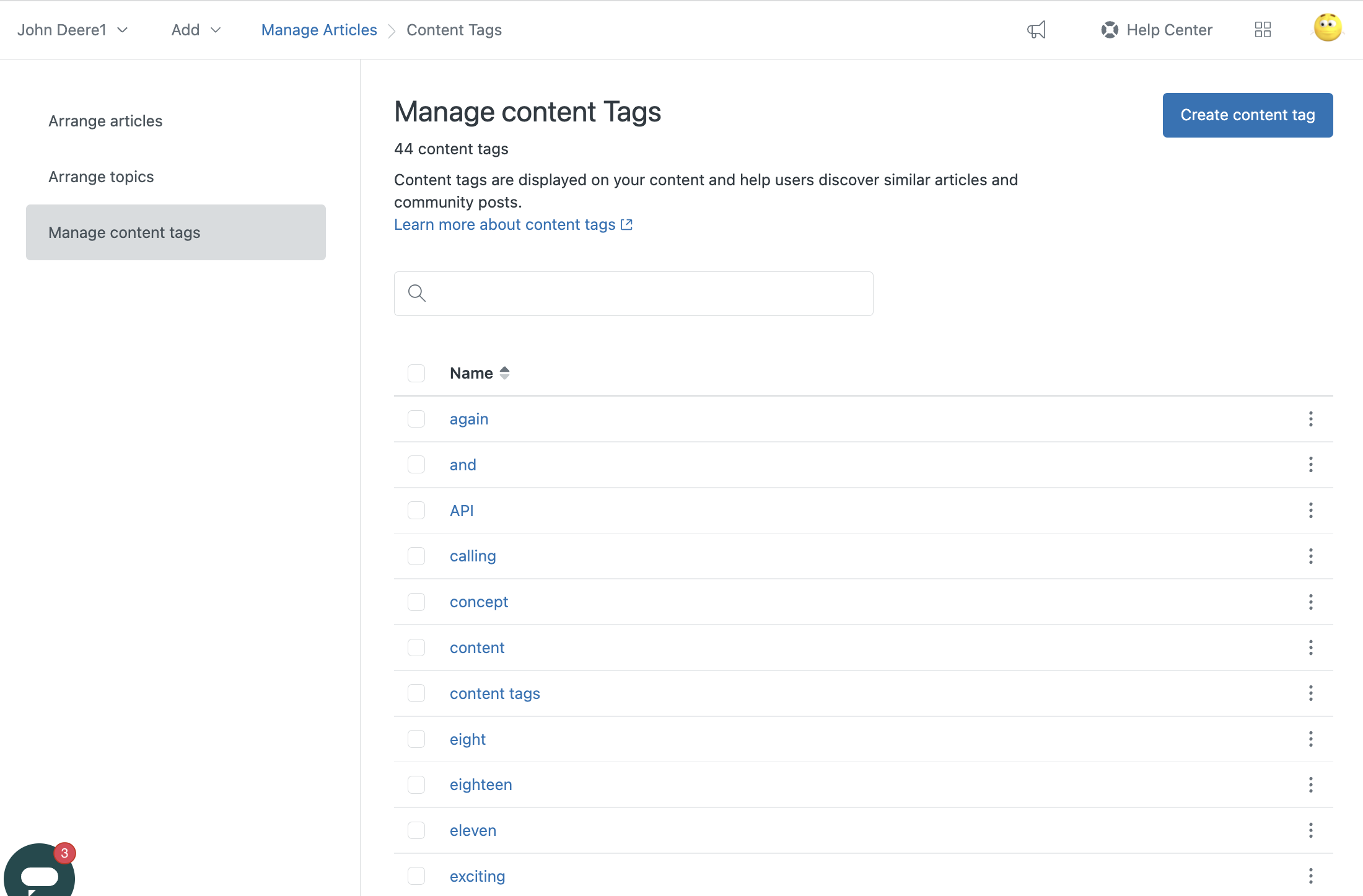Click inside the tag search field
Screen dimensions: 1363x896
(x=633, y=293)
